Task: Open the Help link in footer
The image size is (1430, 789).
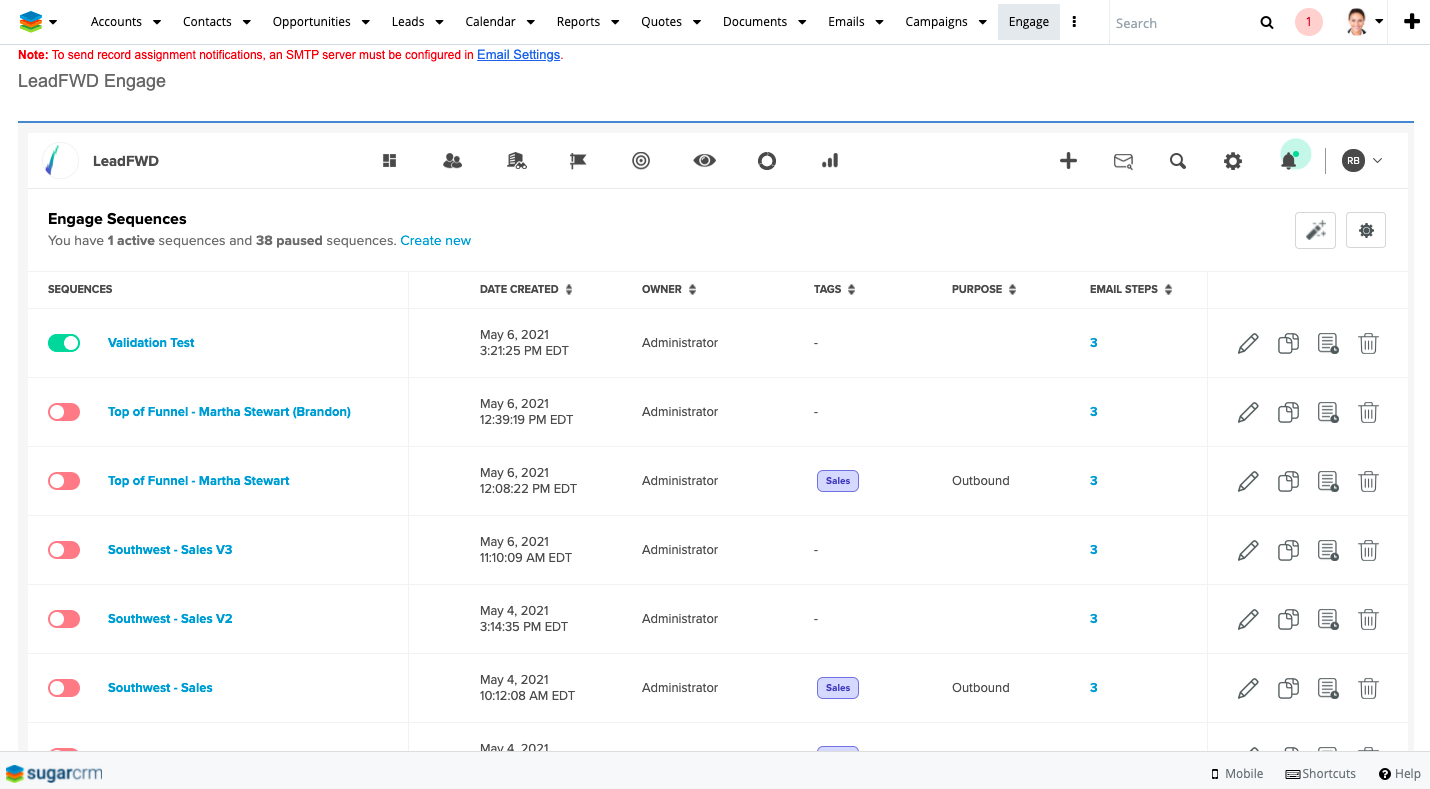Action: pos(1400,774)
